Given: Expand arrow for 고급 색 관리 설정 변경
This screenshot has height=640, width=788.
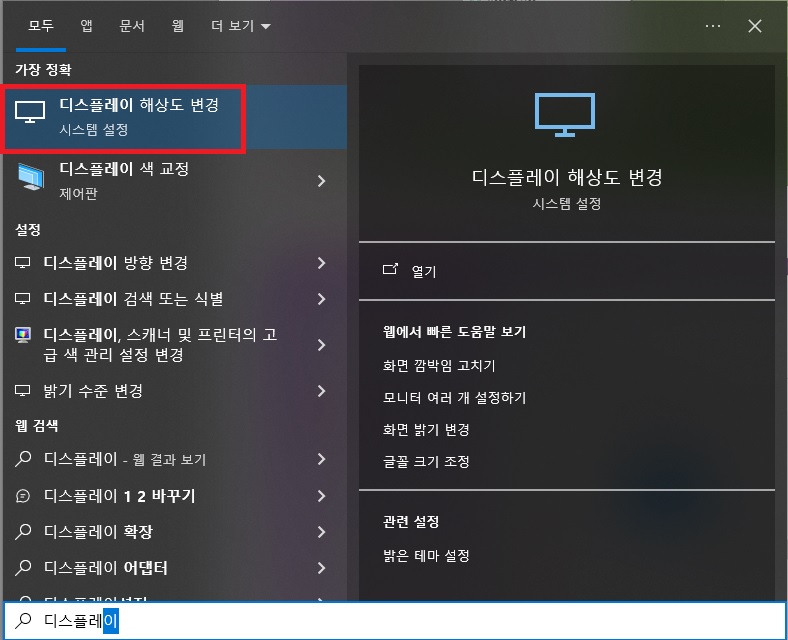Looking at the screenshot, I should coord(322,345).
